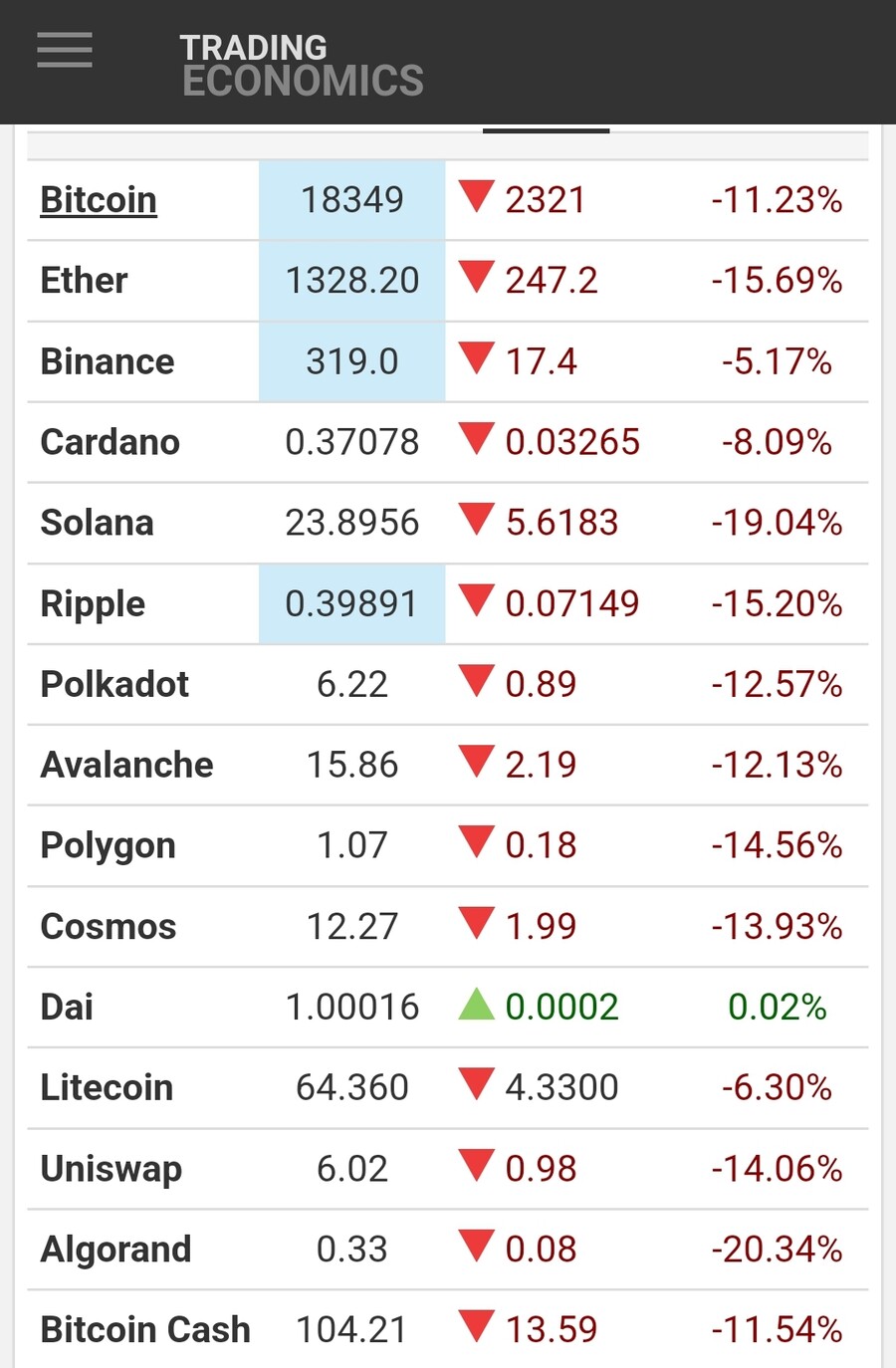Click the red down arrow for Solana
Viewport: 896px width, 1368px height.
coord(477,518)
